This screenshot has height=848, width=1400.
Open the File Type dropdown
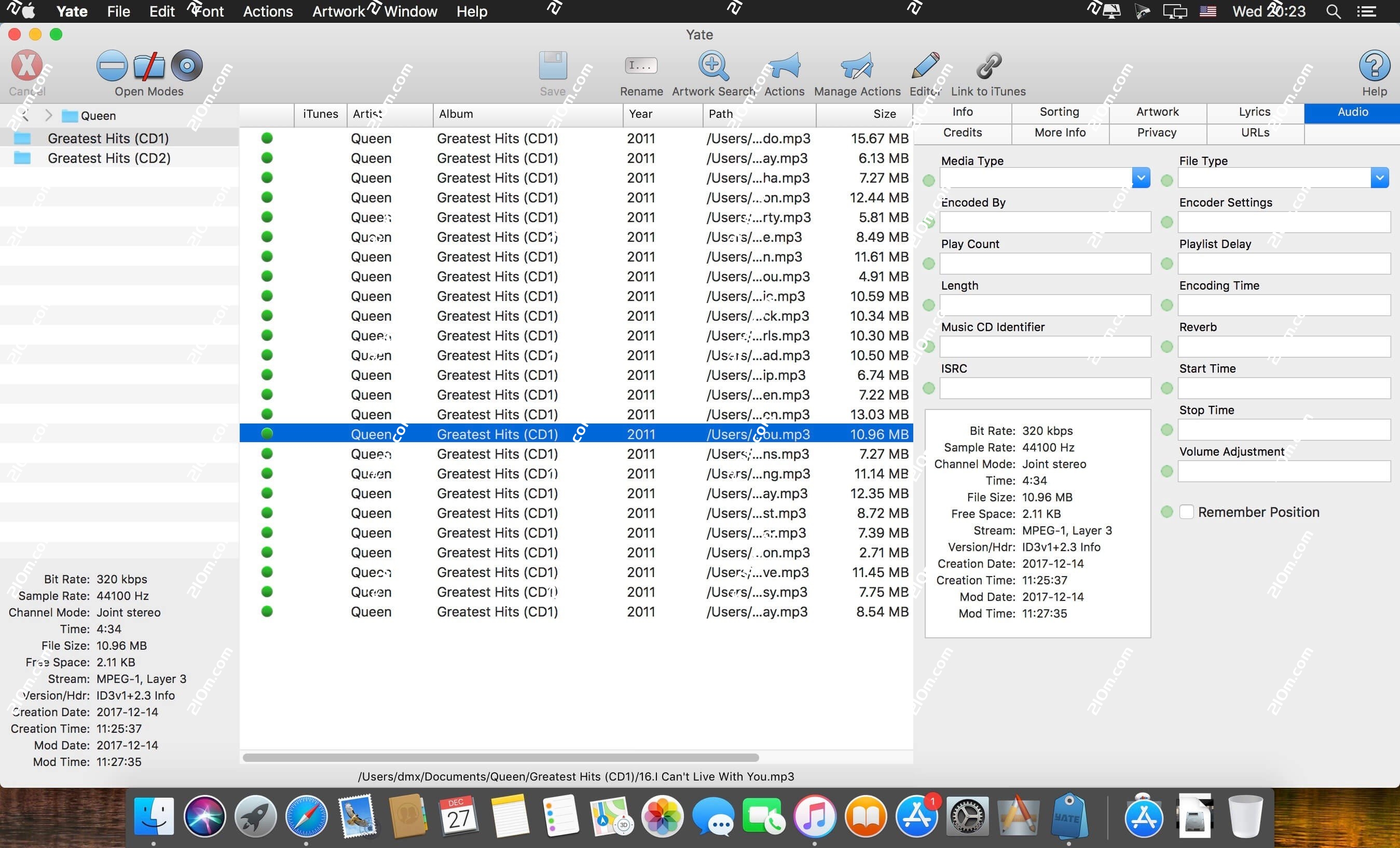pos(1381,177)
